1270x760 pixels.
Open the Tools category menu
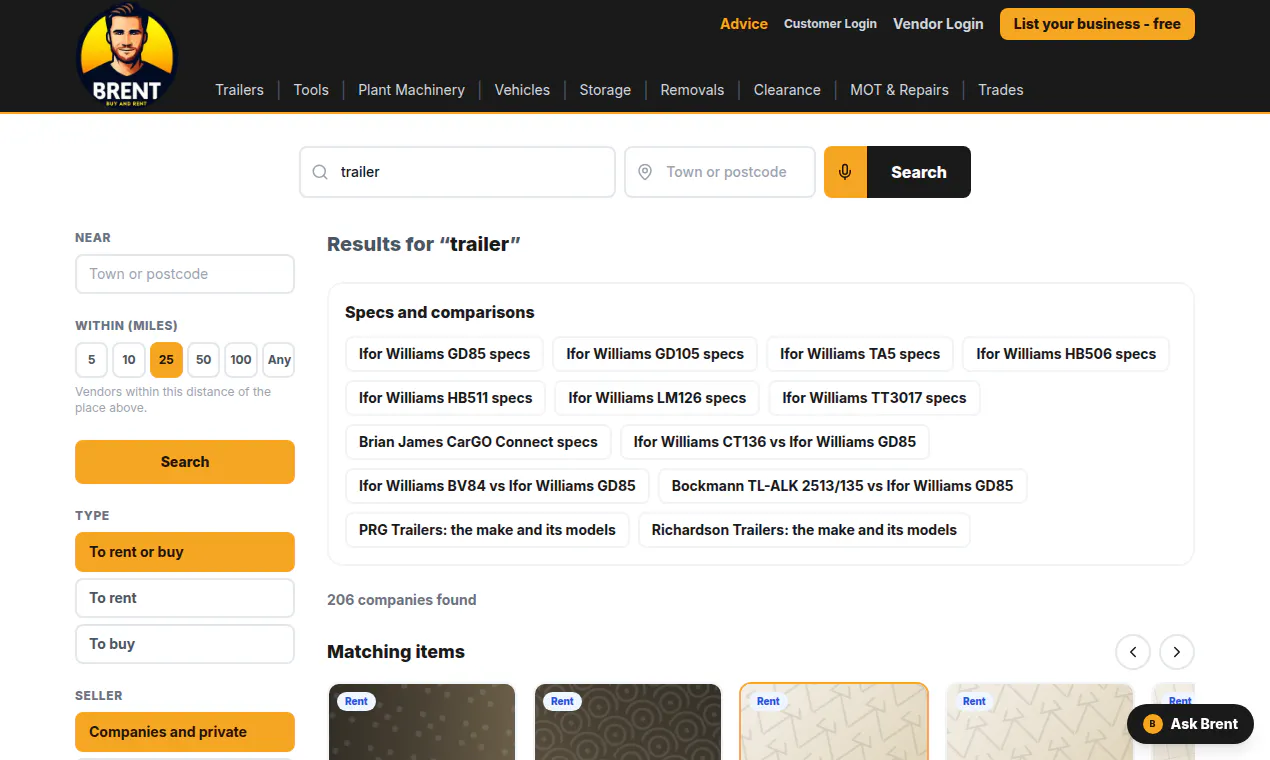[x=311, y=90]
